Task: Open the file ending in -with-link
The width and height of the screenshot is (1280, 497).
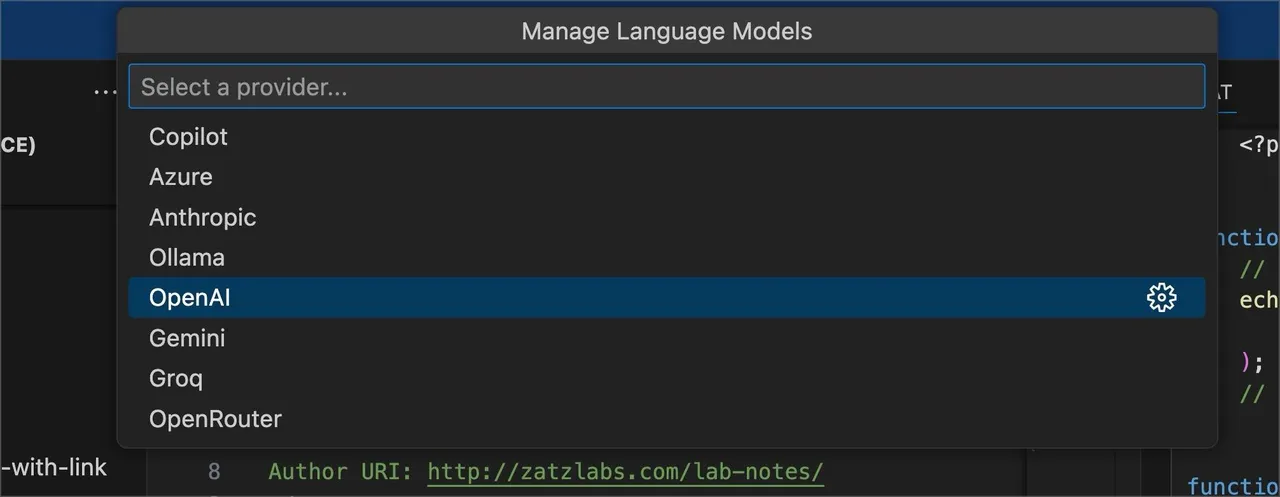Action: pos(54,466)
